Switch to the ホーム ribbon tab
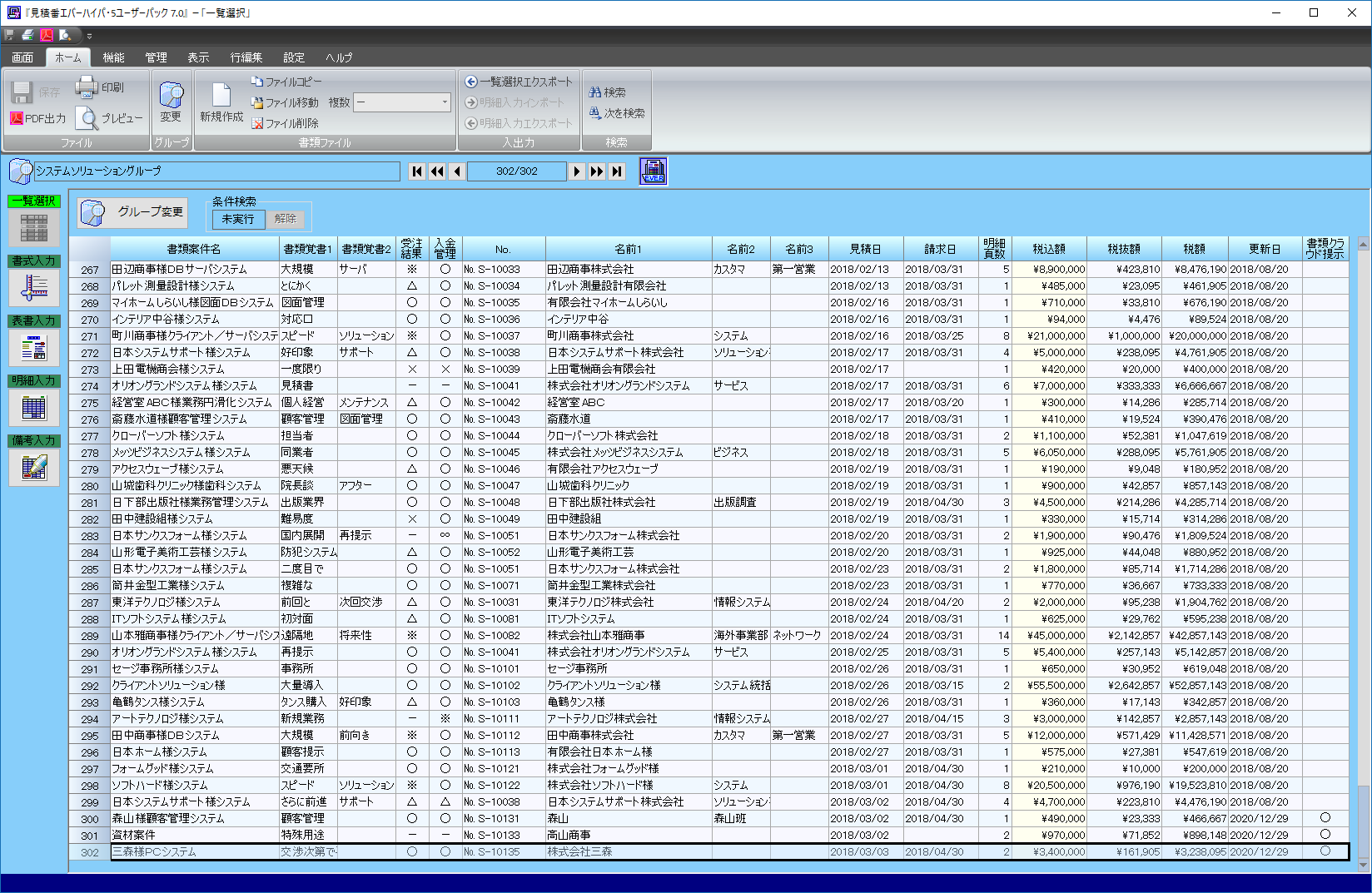Image resolution: width=1372 pixels, height=893 pixels. (x=68, y=57)
